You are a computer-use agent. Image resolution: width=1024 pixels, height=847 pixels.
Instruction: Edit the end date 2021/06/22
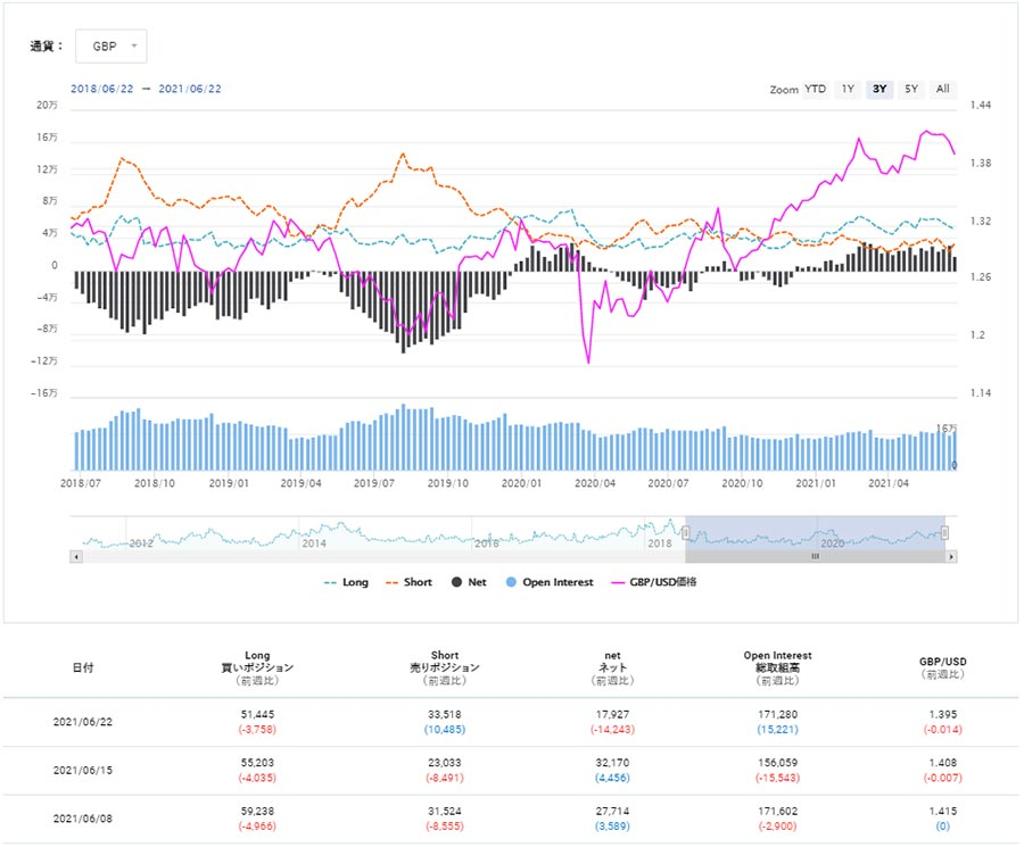click(190, 89)
